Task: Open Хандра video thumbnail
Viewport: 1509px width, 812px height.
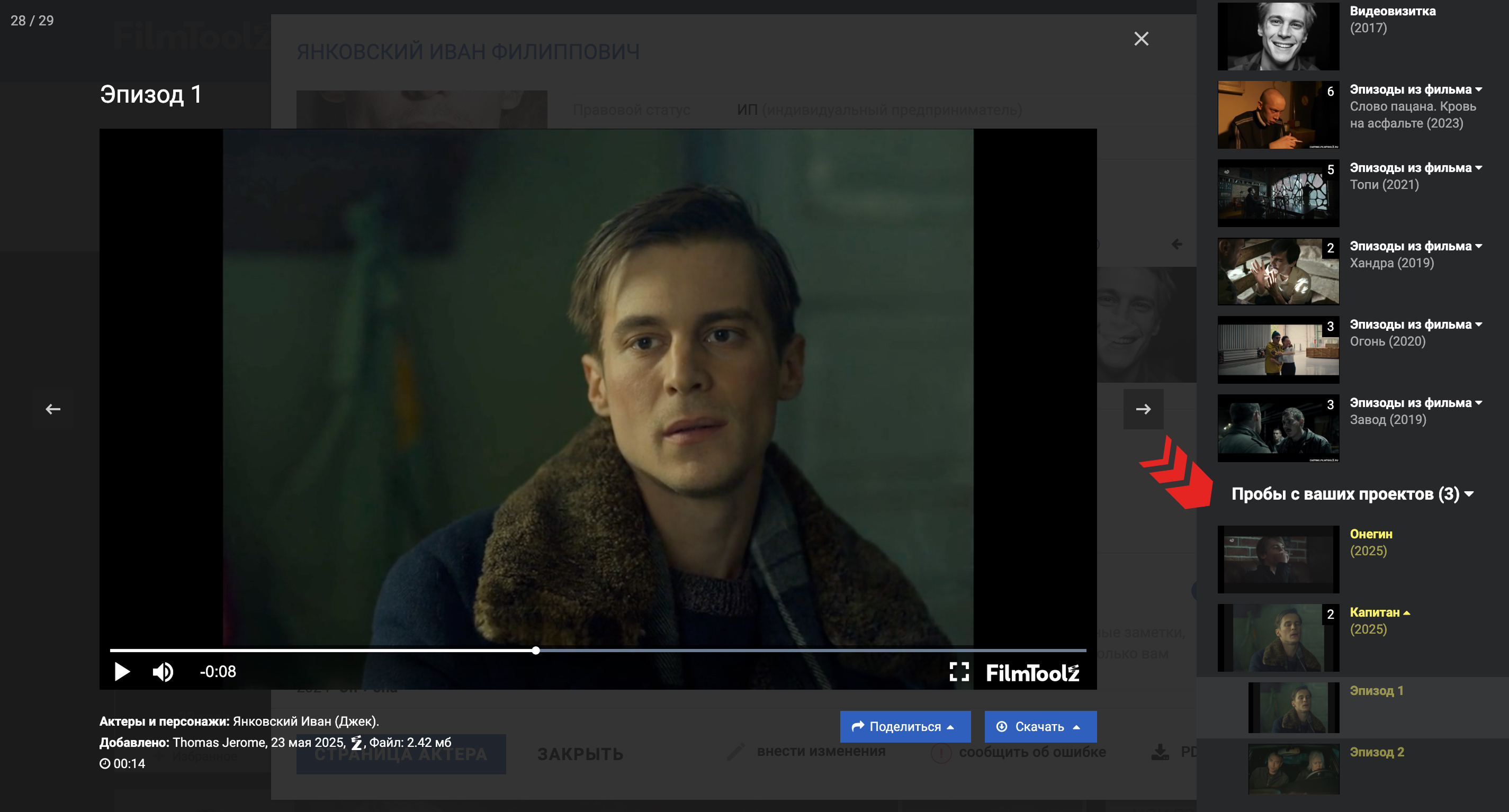Action: (x=1278, y=272)
